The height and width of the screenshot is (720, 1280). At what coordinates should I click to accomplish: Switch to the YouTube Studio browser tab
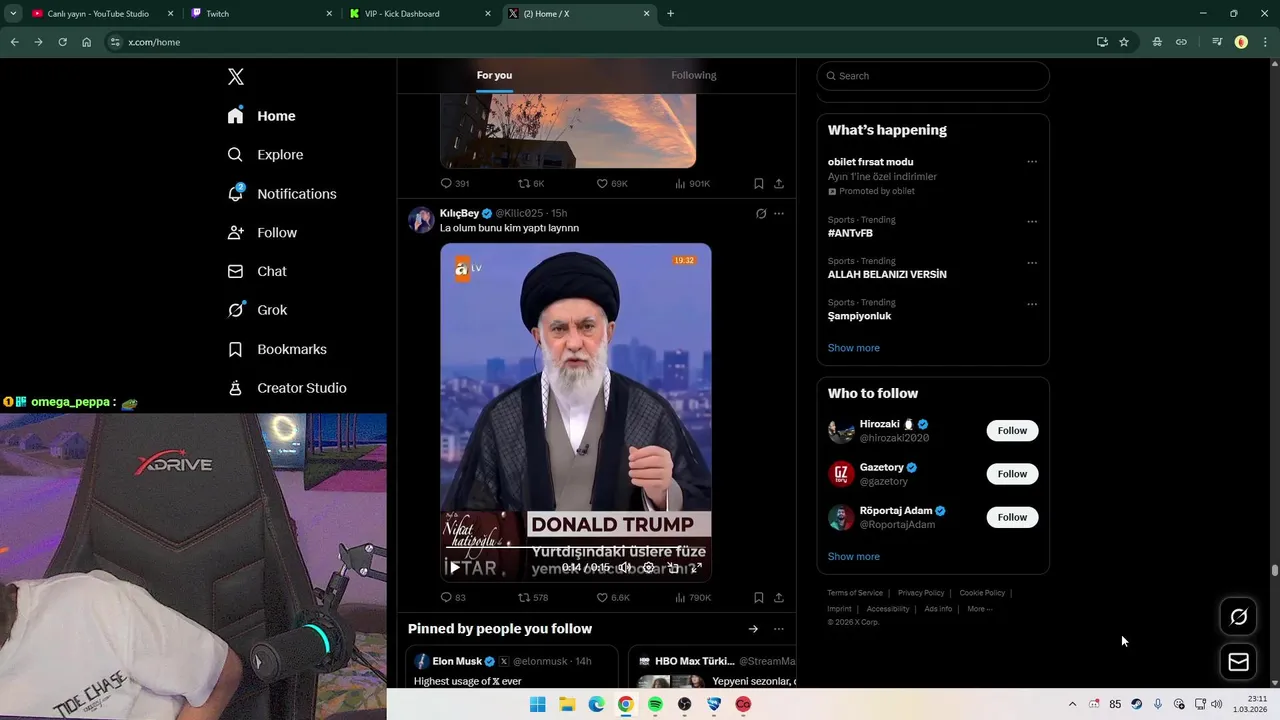click(100, 14)
